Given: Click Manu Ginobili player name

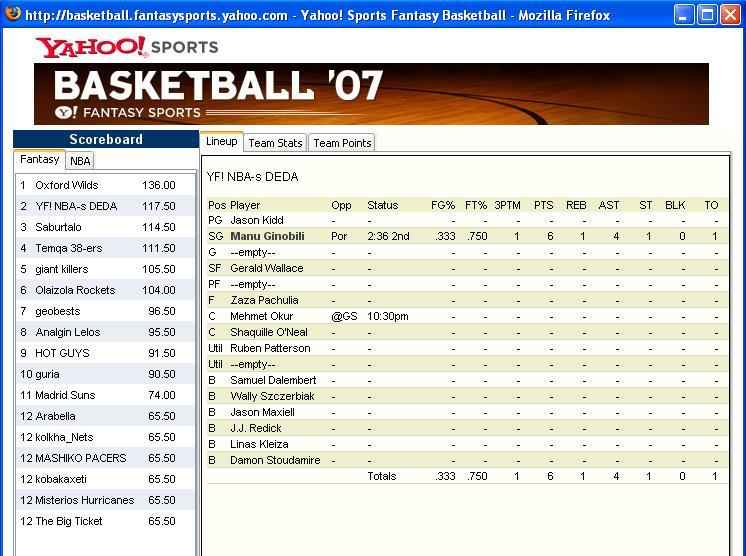Looking at the screenshot, I should point(267,236).
